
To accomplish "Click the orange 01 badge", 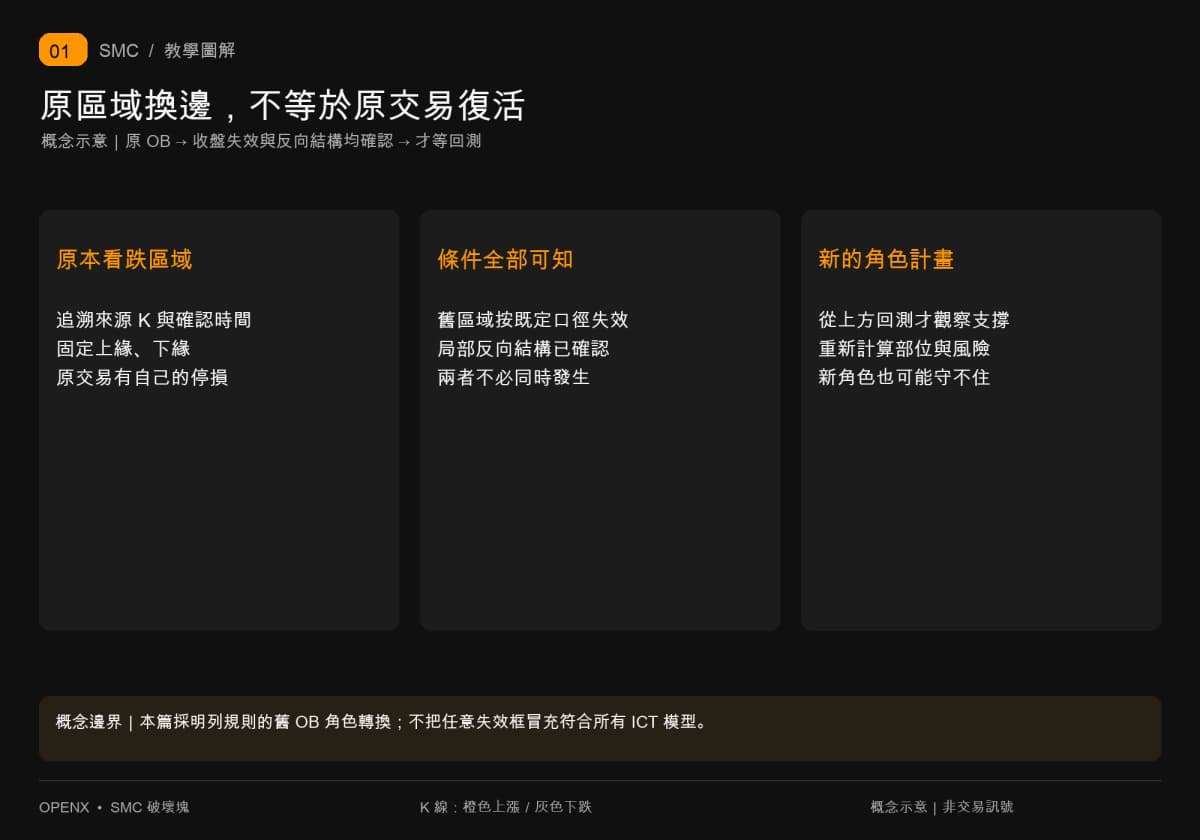I will click(x=63, y=50).
